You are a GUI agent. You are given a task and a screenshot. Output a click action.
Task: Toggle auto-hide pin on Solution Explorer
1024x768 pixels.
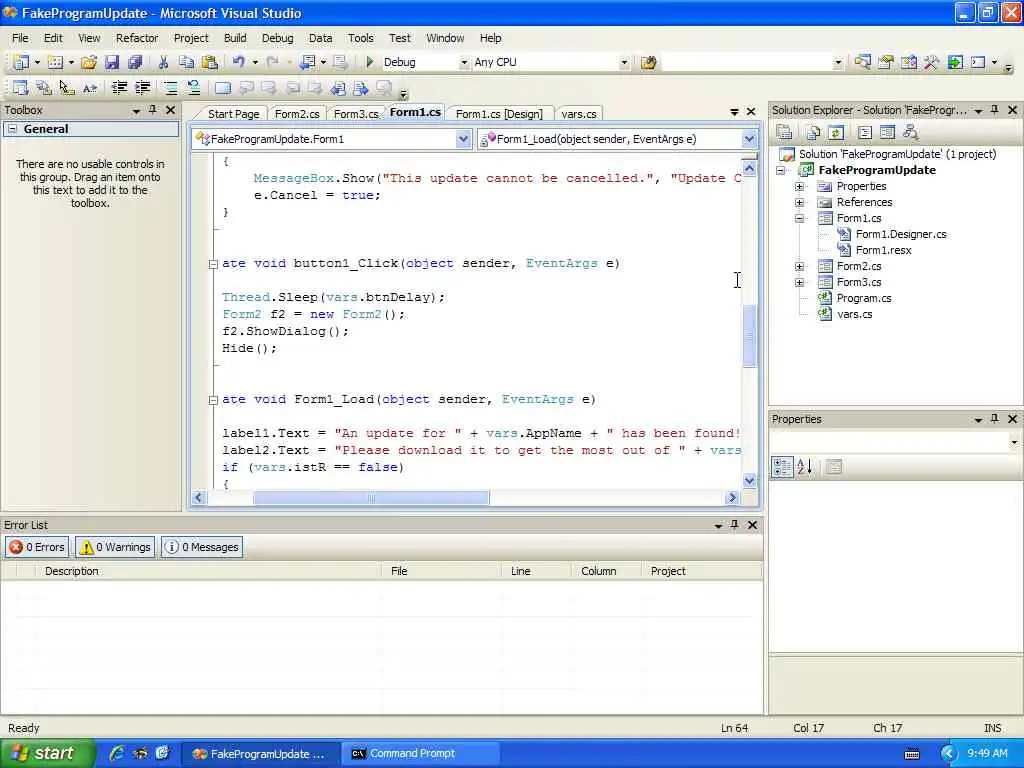click(x=995, y=110)
